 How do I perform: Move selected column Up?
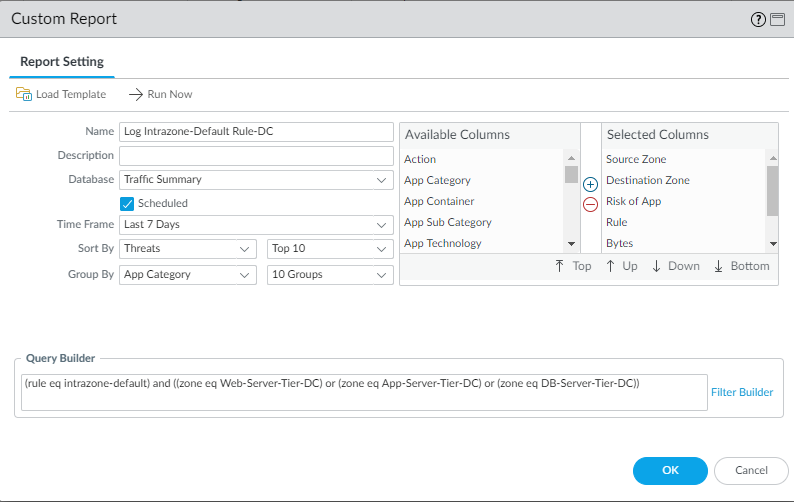coord(621,266)
